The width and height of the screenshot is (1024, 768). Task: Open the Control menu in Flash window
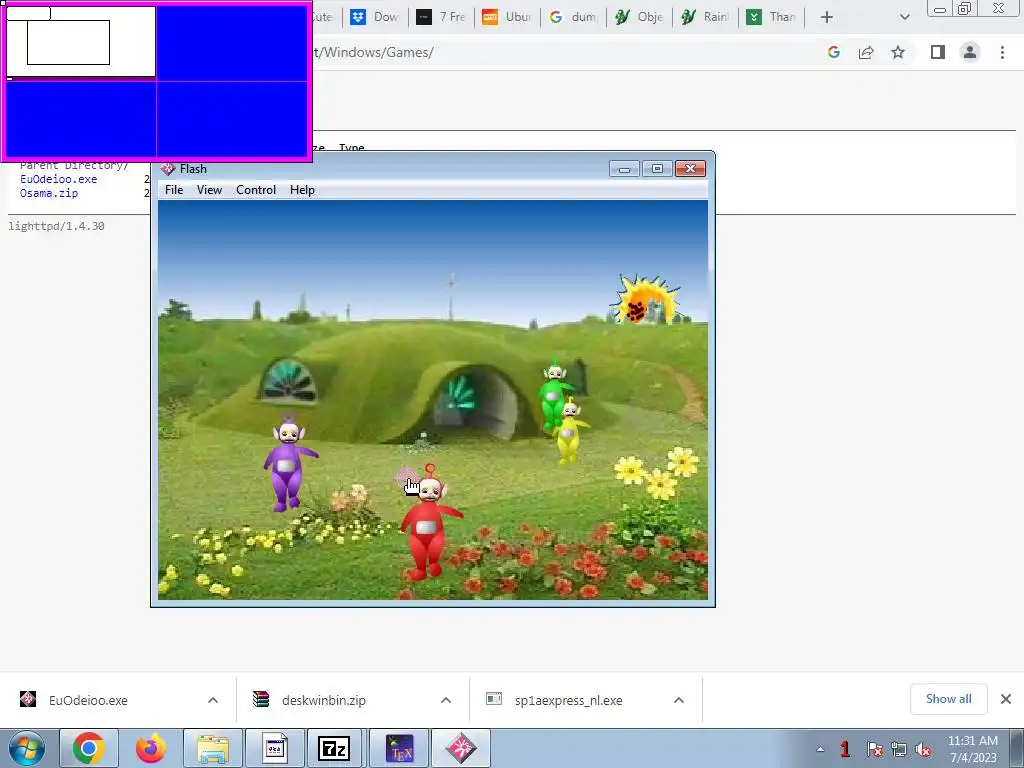click(x=256, y=190)
